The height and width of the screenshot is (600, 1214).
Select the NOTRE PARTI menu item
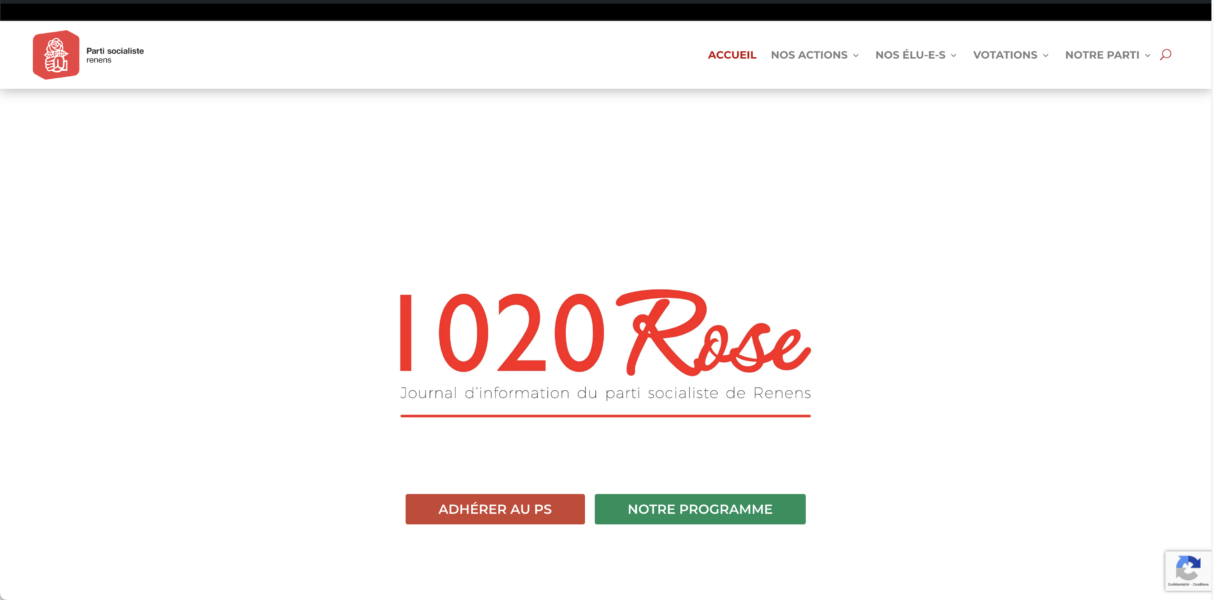coord(1102,55)
